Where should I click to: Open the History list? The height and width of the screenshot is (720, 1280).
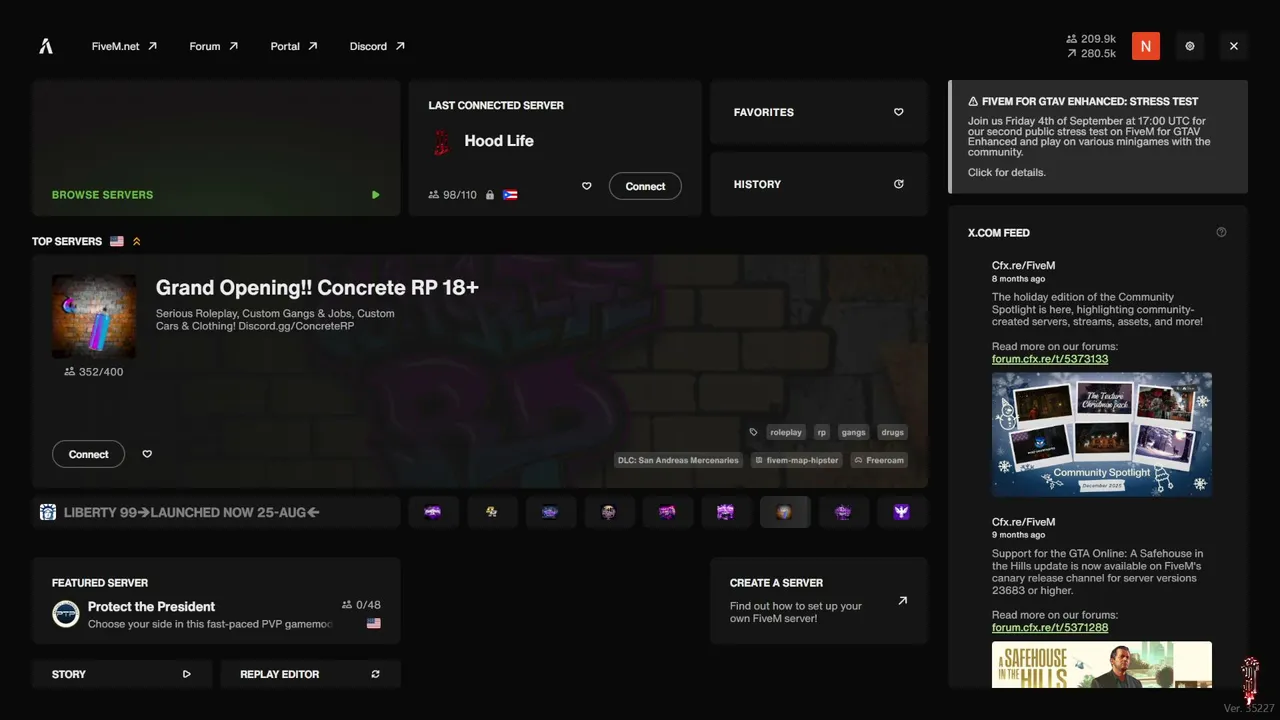click(819, 184)
